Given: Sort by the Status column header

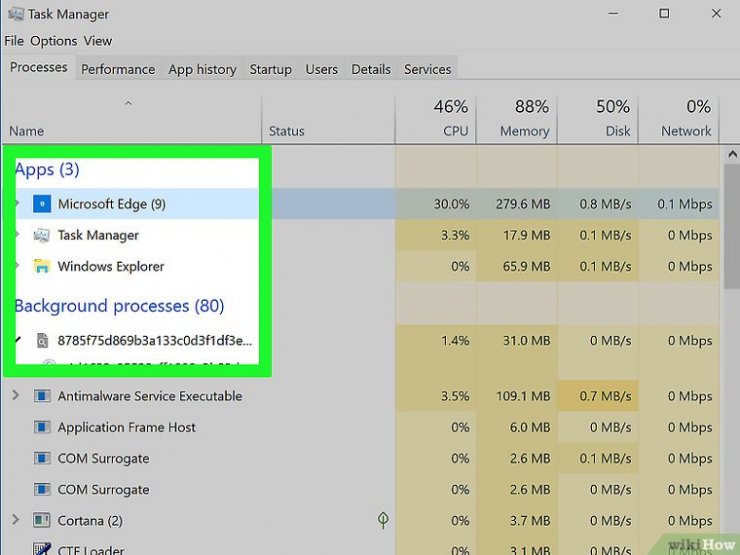Looking at the screenshot, I should 328,120.
